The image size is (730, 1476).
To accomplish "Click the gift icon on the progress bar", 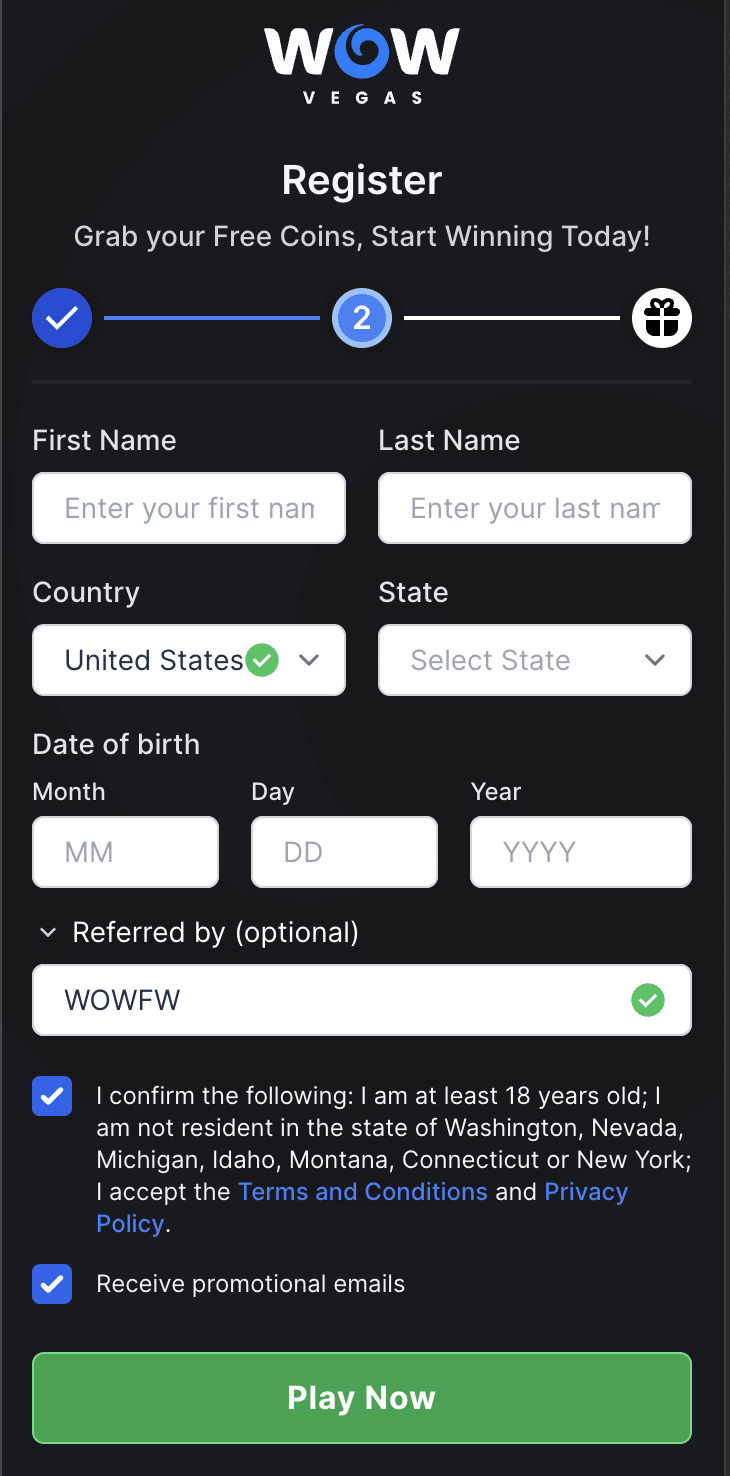I will click(662, 318).
